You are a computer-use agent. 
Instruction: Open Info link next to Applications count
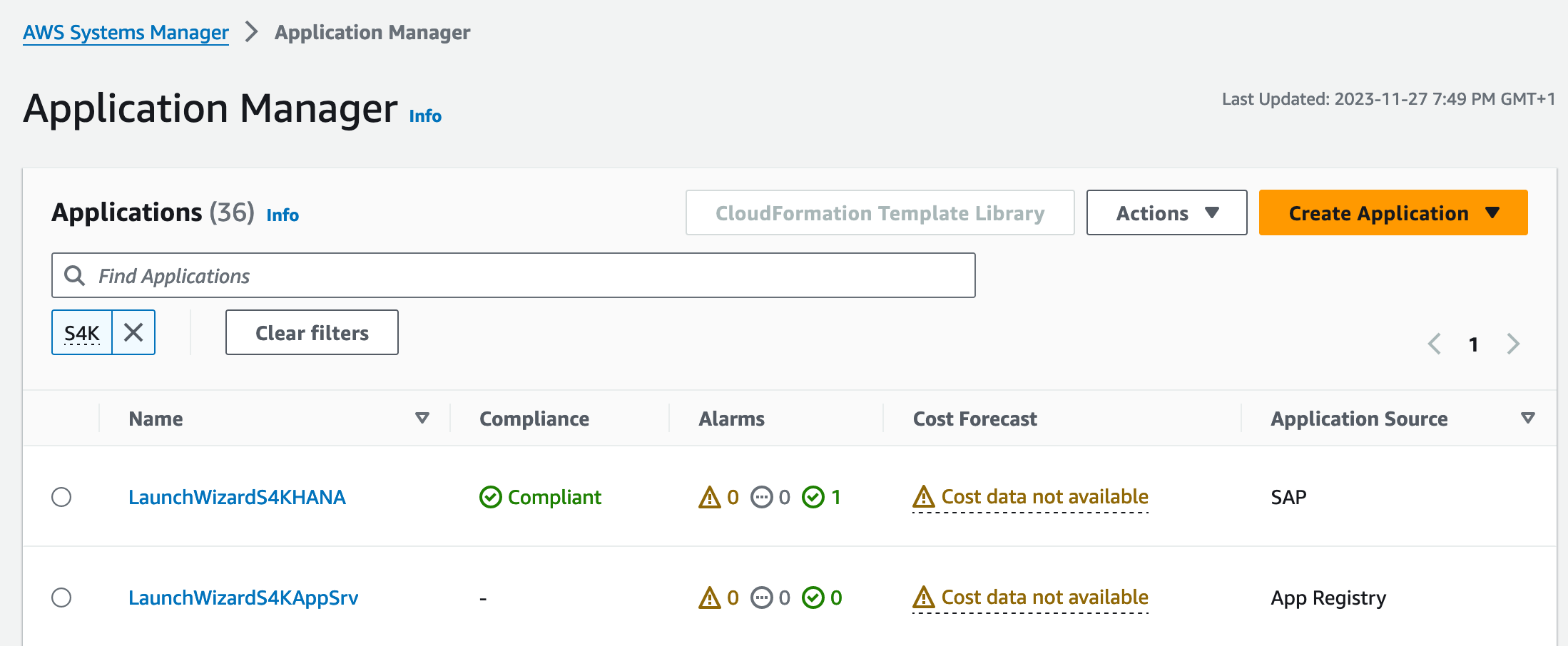tap(282, 215)
